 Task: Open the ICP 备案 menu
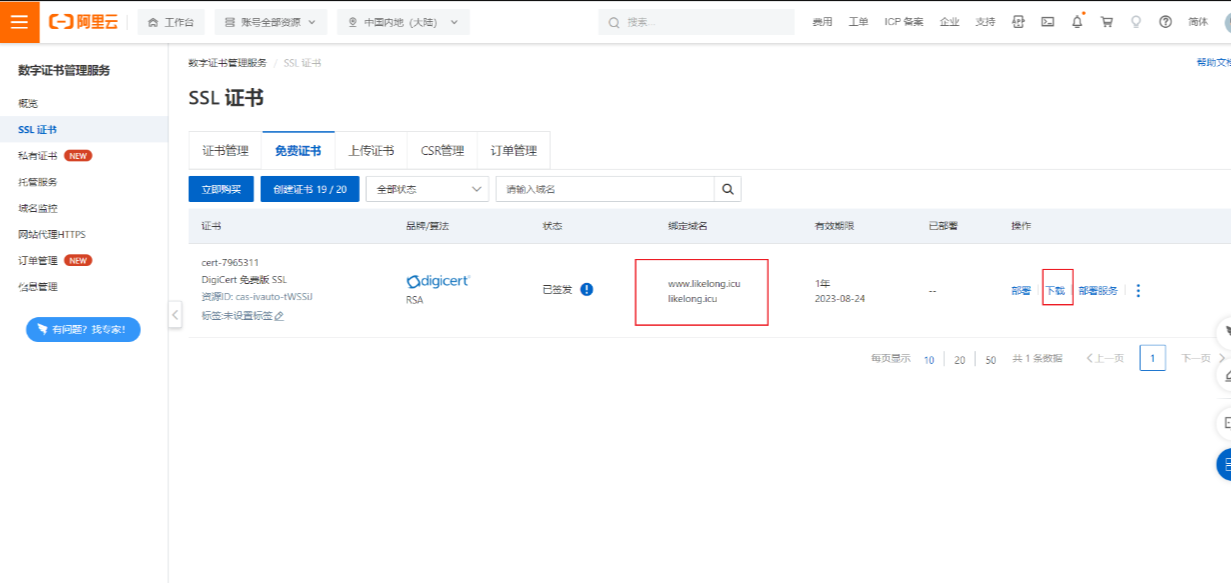904,22
